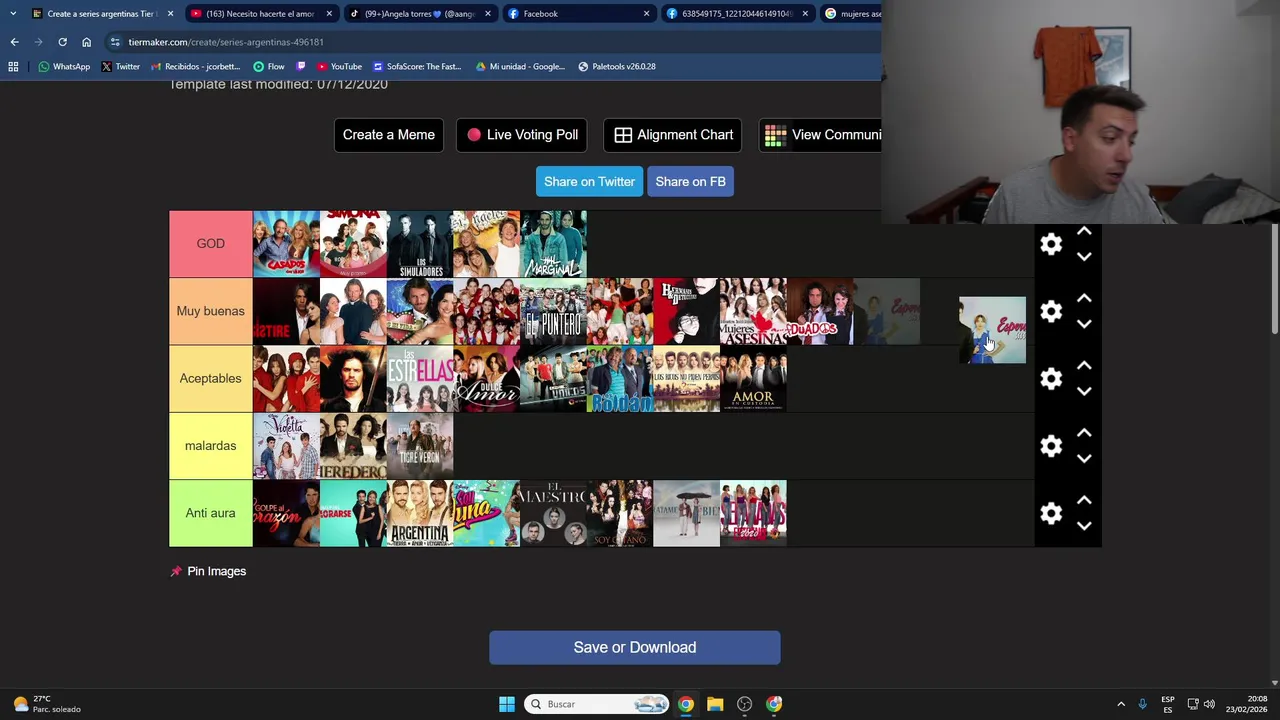Open settings gear for Muy buenas tier
The width and height of the screenshot is (1280, 720).
[1051, 311]
